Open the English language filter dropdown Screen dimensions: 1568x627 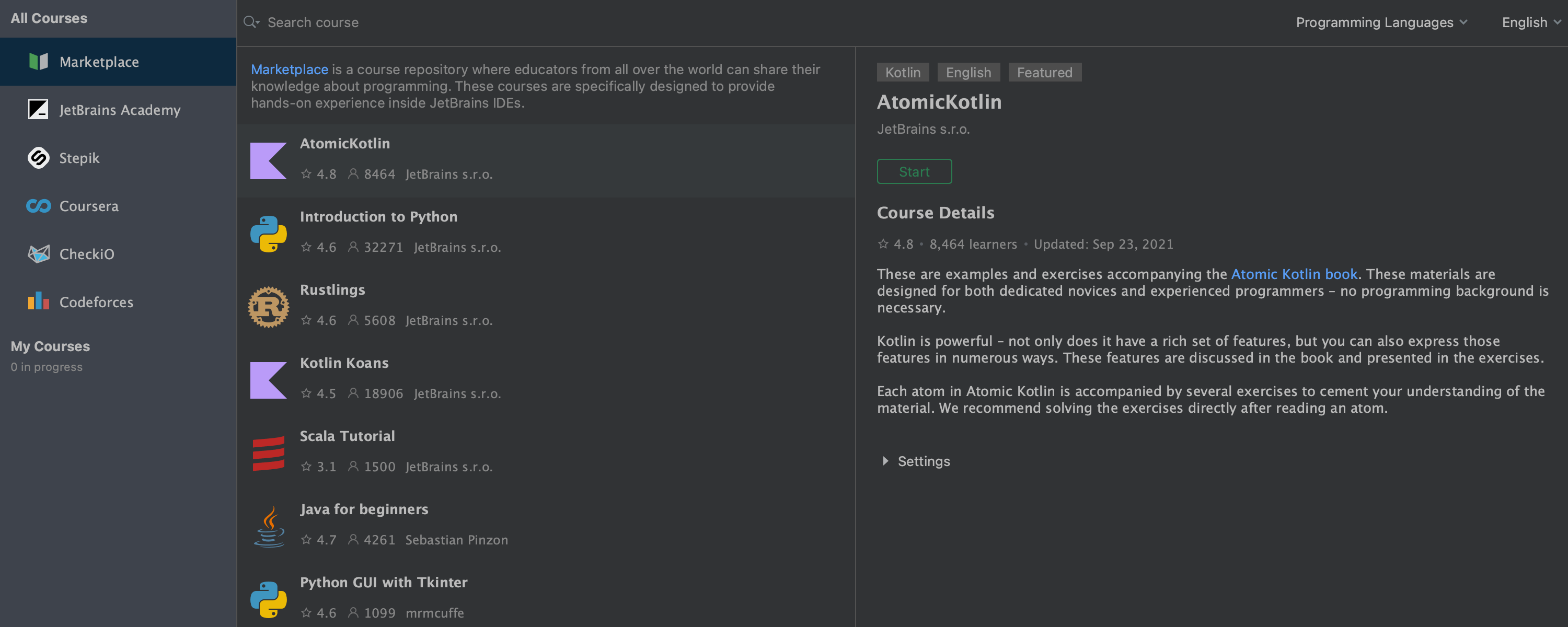pyautogui.click(x=1530, y=22)
